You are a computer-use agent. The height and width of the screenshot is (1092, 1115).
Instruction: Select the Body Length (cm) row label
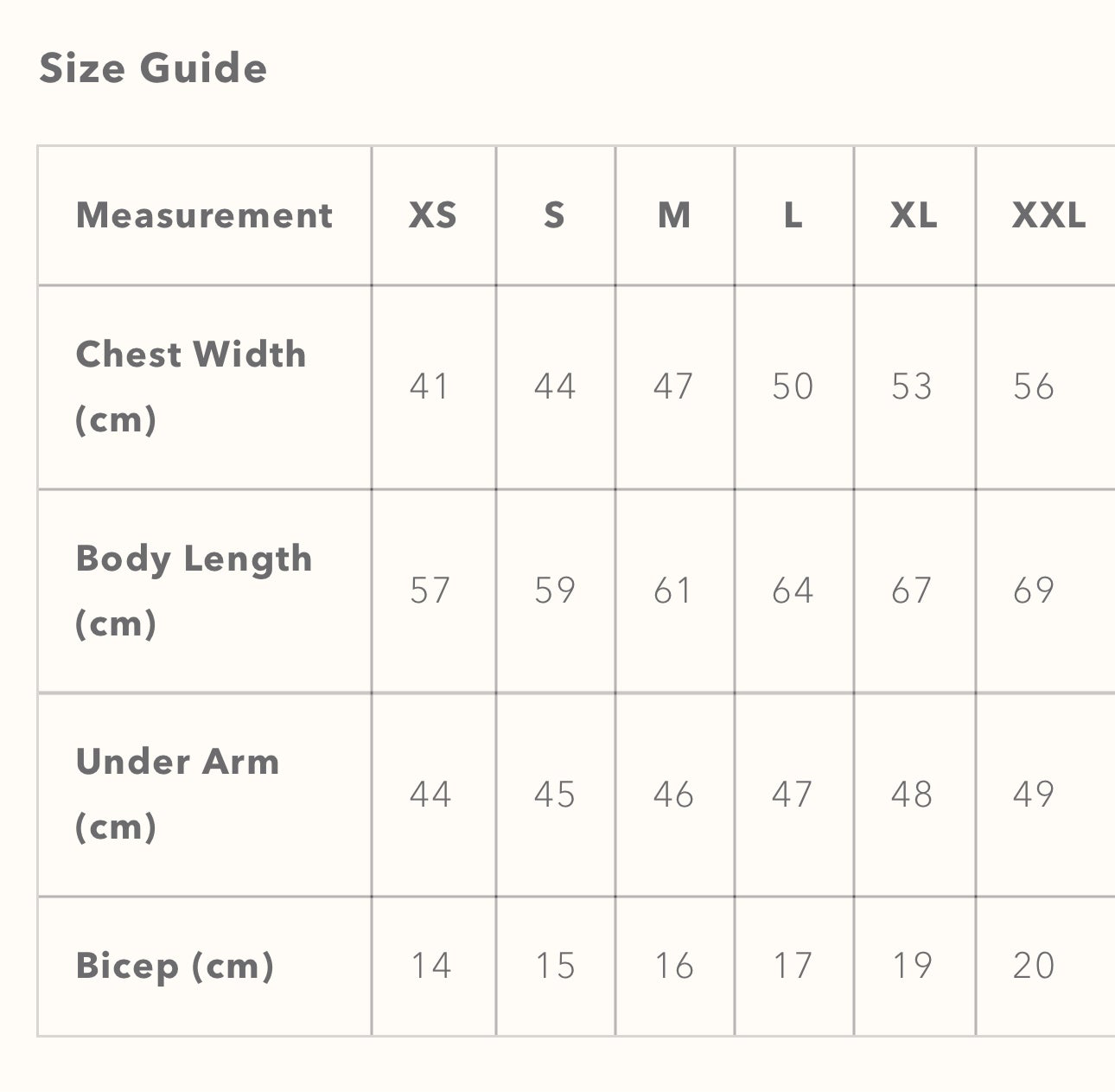[194, 590]
